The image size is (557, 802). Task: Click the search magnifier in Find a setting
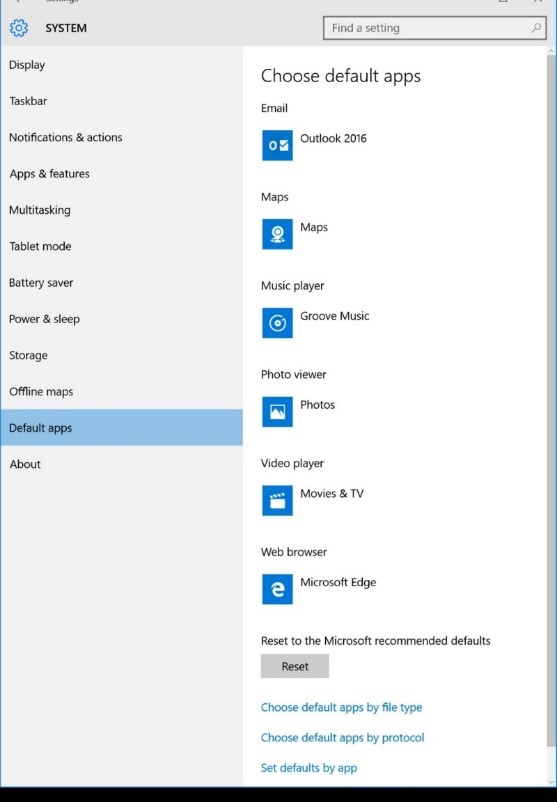coord(536,28)
